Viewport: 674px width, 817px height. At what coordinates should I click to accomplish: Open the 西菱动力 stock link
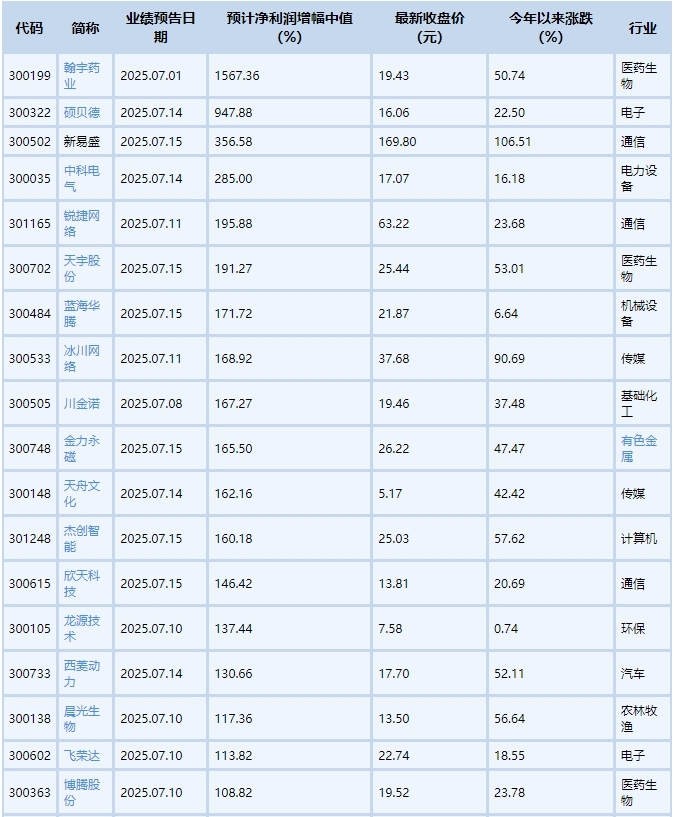(82, 673)
